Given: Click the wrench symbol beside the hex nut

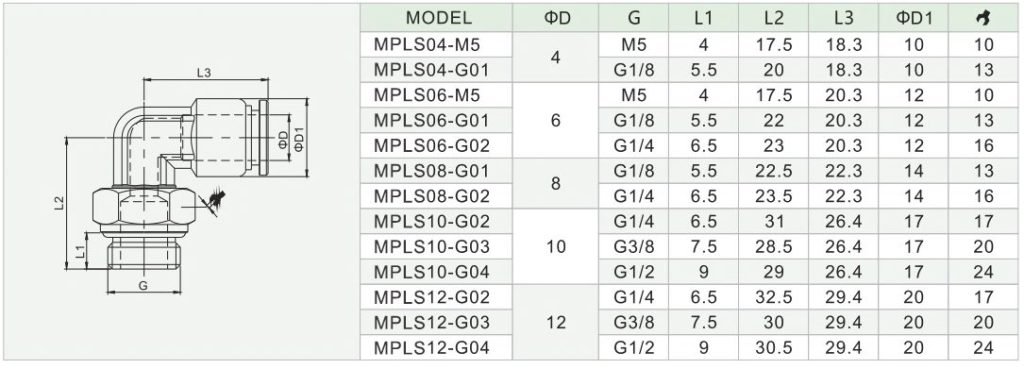Looking at the screenshot, I should (216, 201).
